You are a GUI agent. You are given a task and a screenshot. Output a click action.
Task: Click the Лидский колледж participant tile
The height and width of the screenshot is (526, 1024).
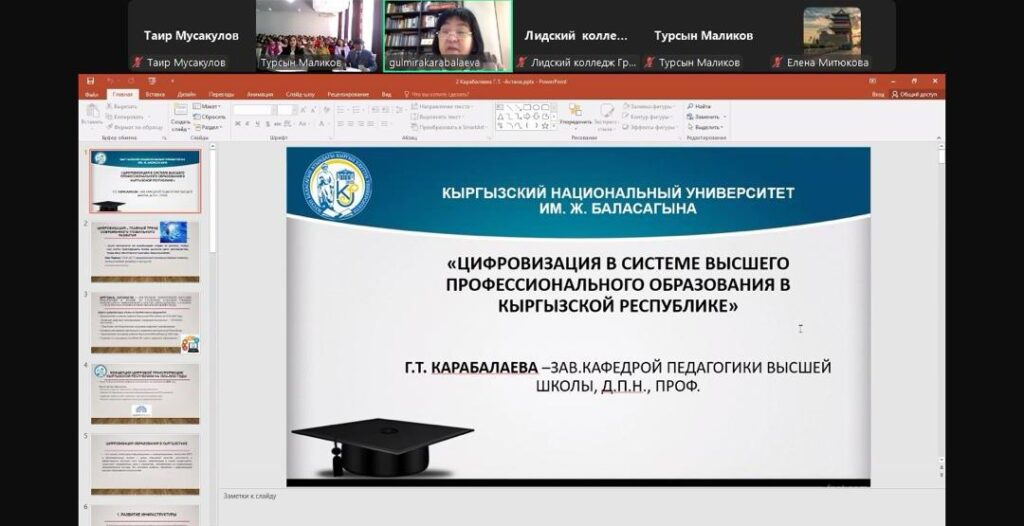pos(576,36)
